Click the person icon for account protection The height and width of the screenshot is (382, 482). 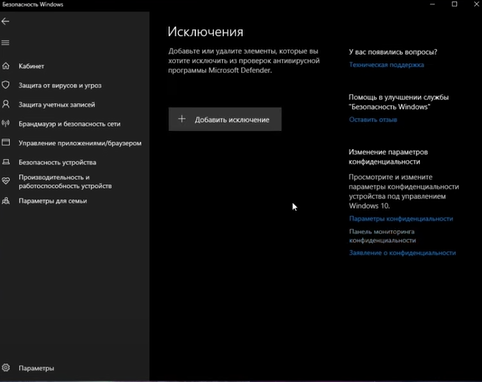point(6,104)
